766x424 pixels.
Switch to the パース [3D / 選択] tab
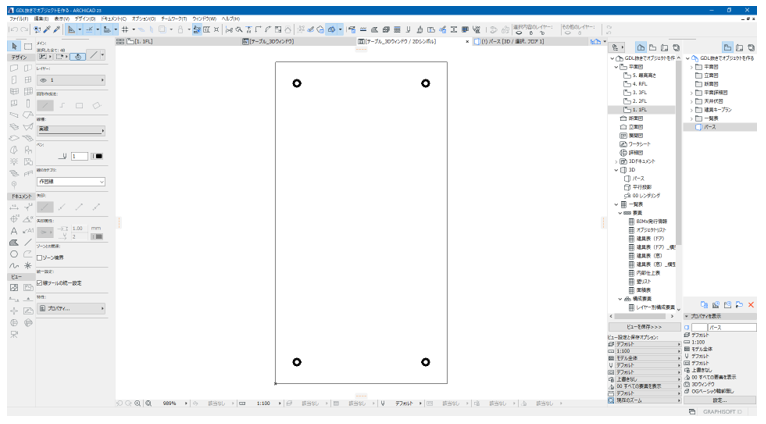click(530, 42)
